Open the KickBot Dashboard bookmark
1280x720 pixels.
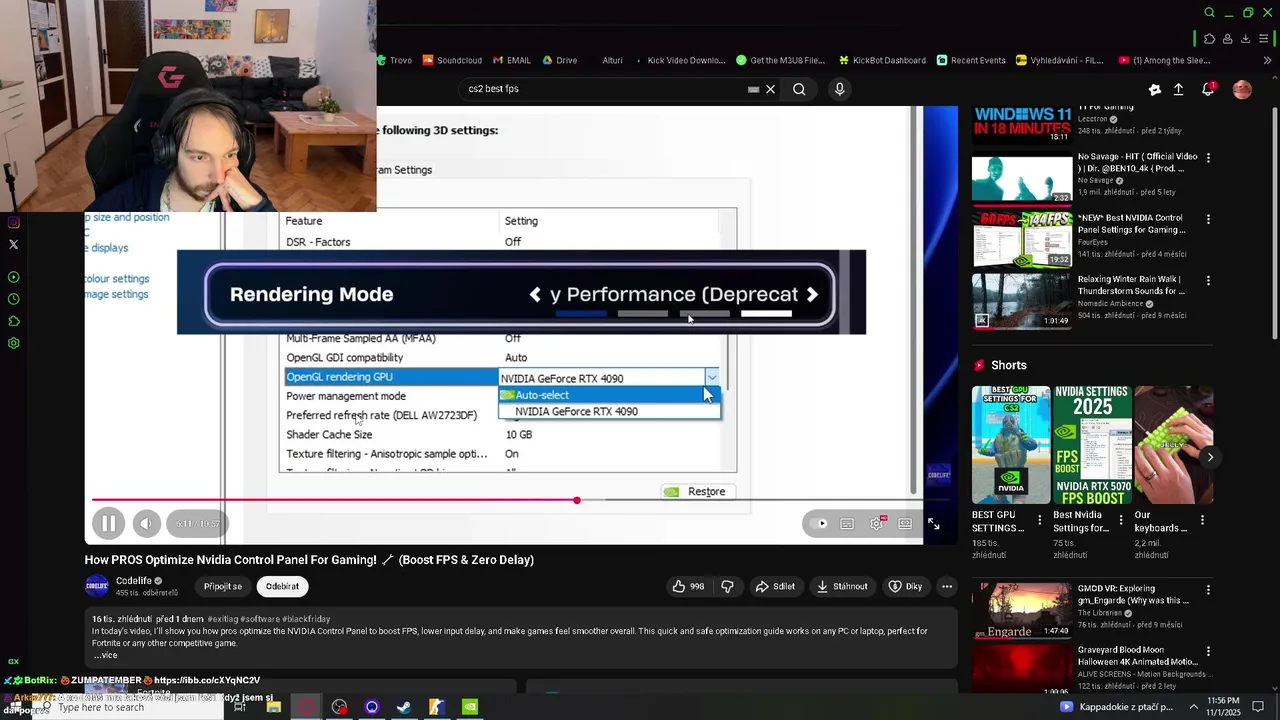(x=882, y=60)
